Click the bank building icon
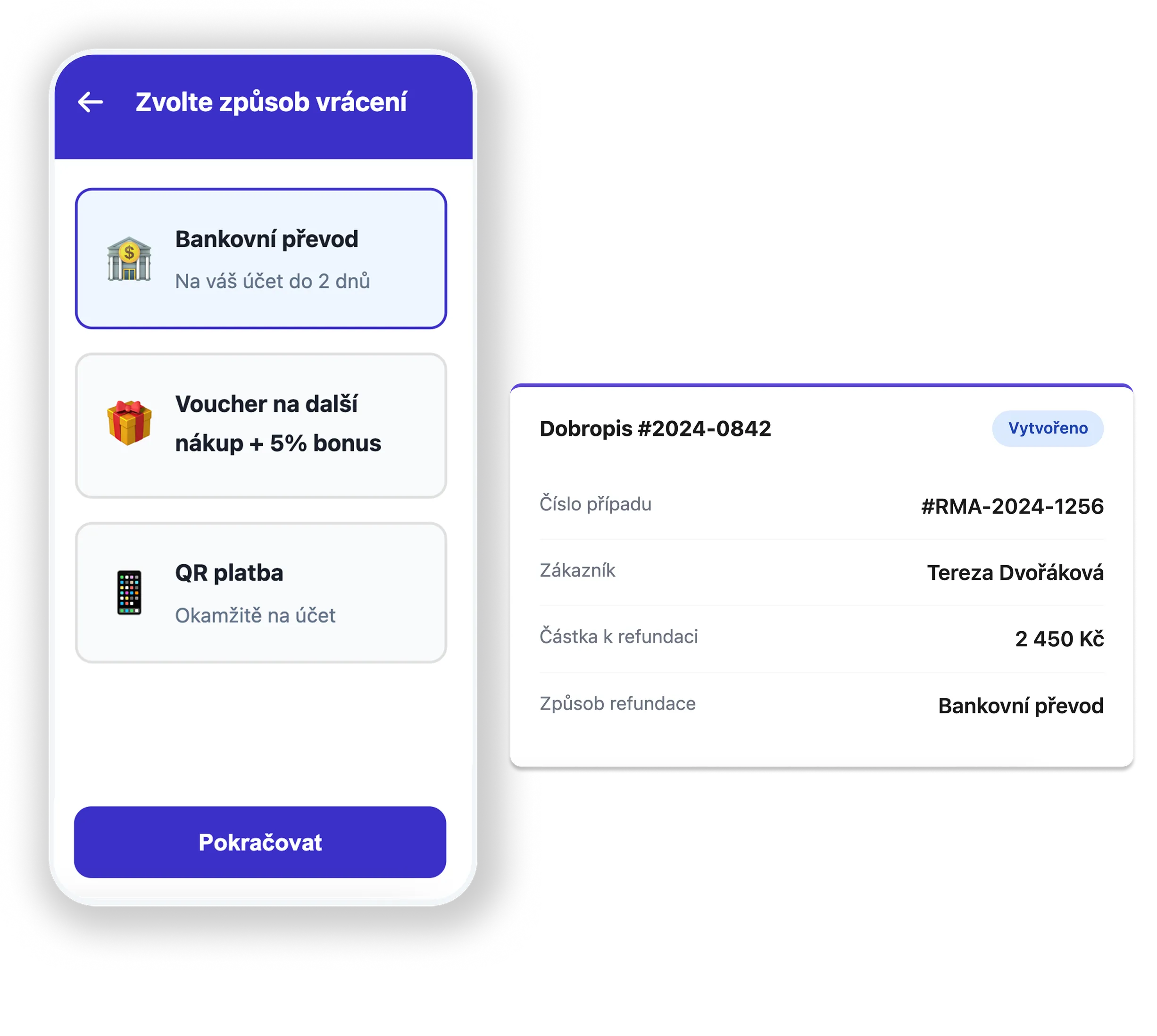The image size is (1157, 1036). tap(129, 259)
